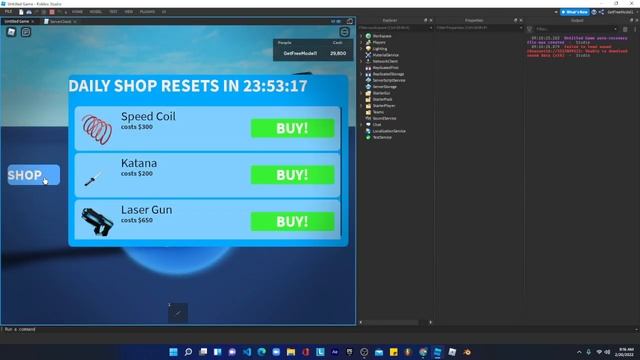
Task: Select hotbar slot 1 with the katana
Action: 178,313
